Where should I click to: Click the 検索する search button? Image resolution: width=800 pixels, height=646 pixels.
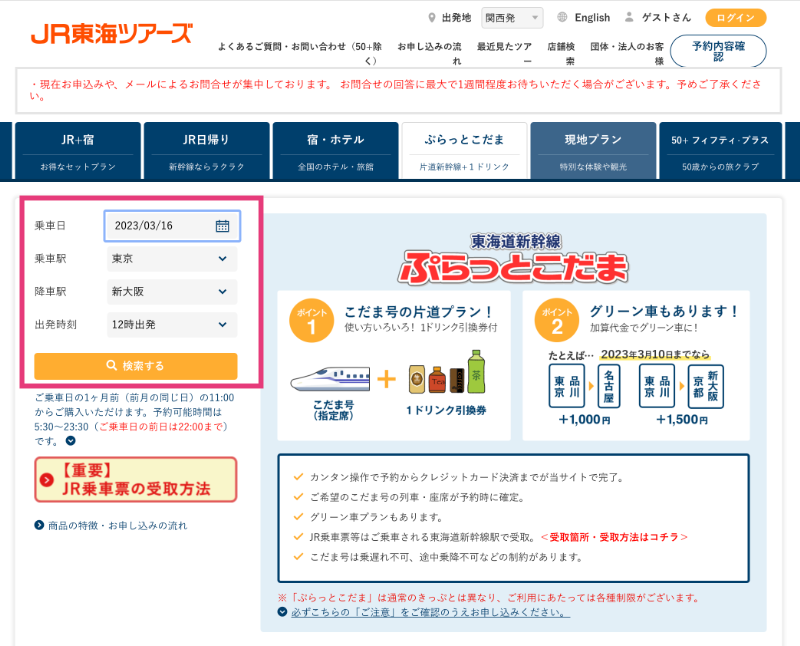[136, 366]
